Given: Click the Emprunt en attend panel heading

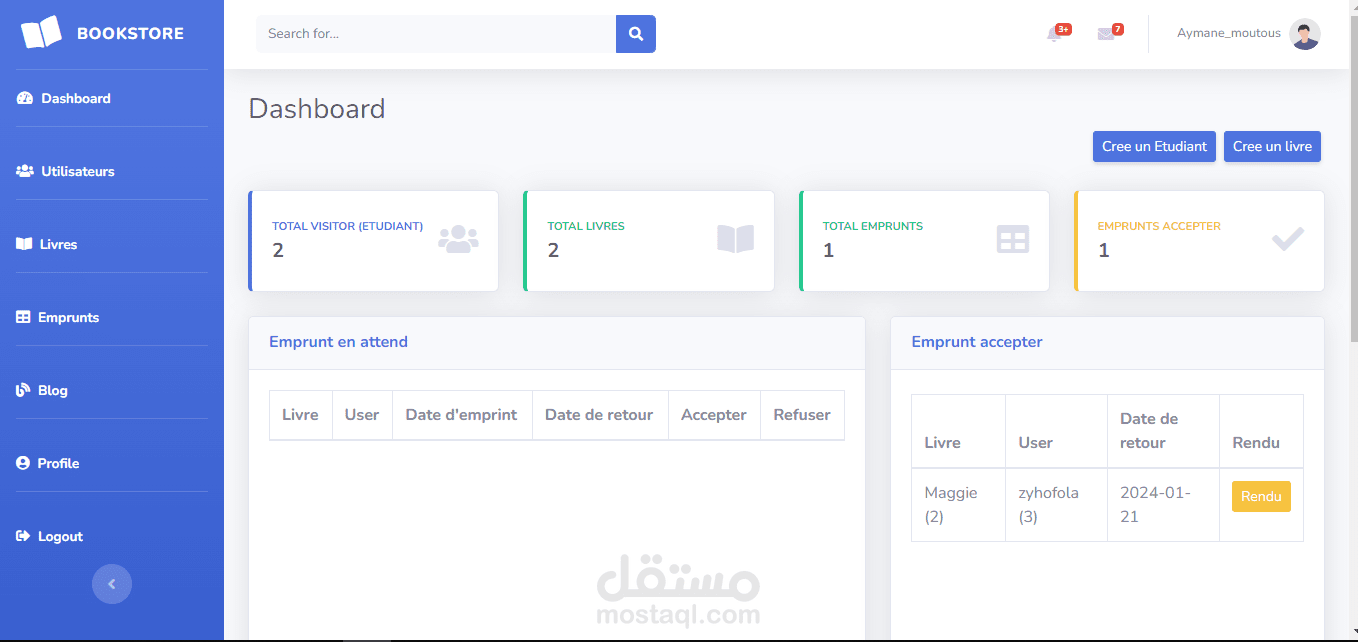Looking at the screenshot, I should [338, 342].
